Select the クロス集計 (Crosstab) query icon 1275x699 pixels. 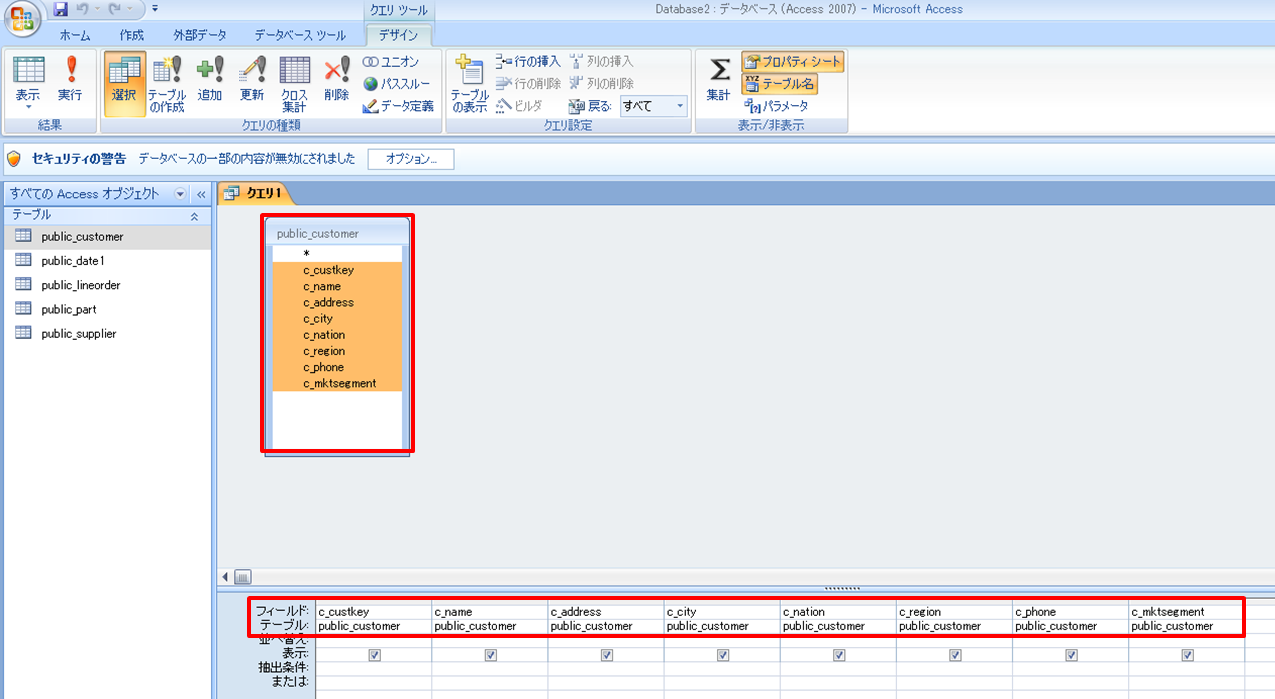tap(294, 84)
